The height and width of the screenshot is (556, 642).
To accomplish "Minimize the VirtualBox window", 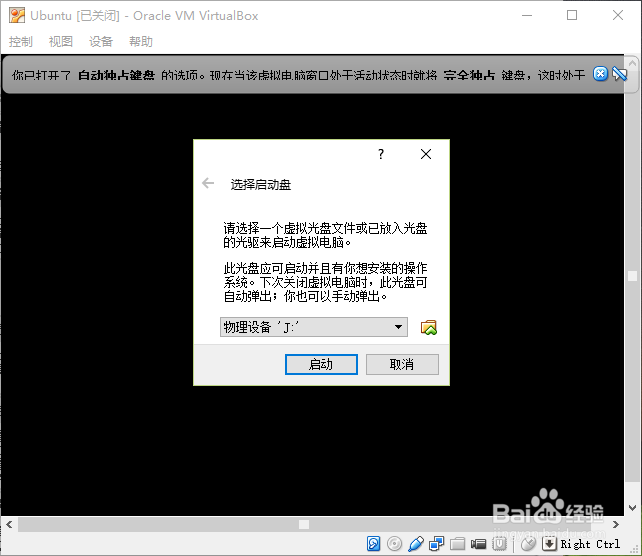I will (x=527, y=16).
